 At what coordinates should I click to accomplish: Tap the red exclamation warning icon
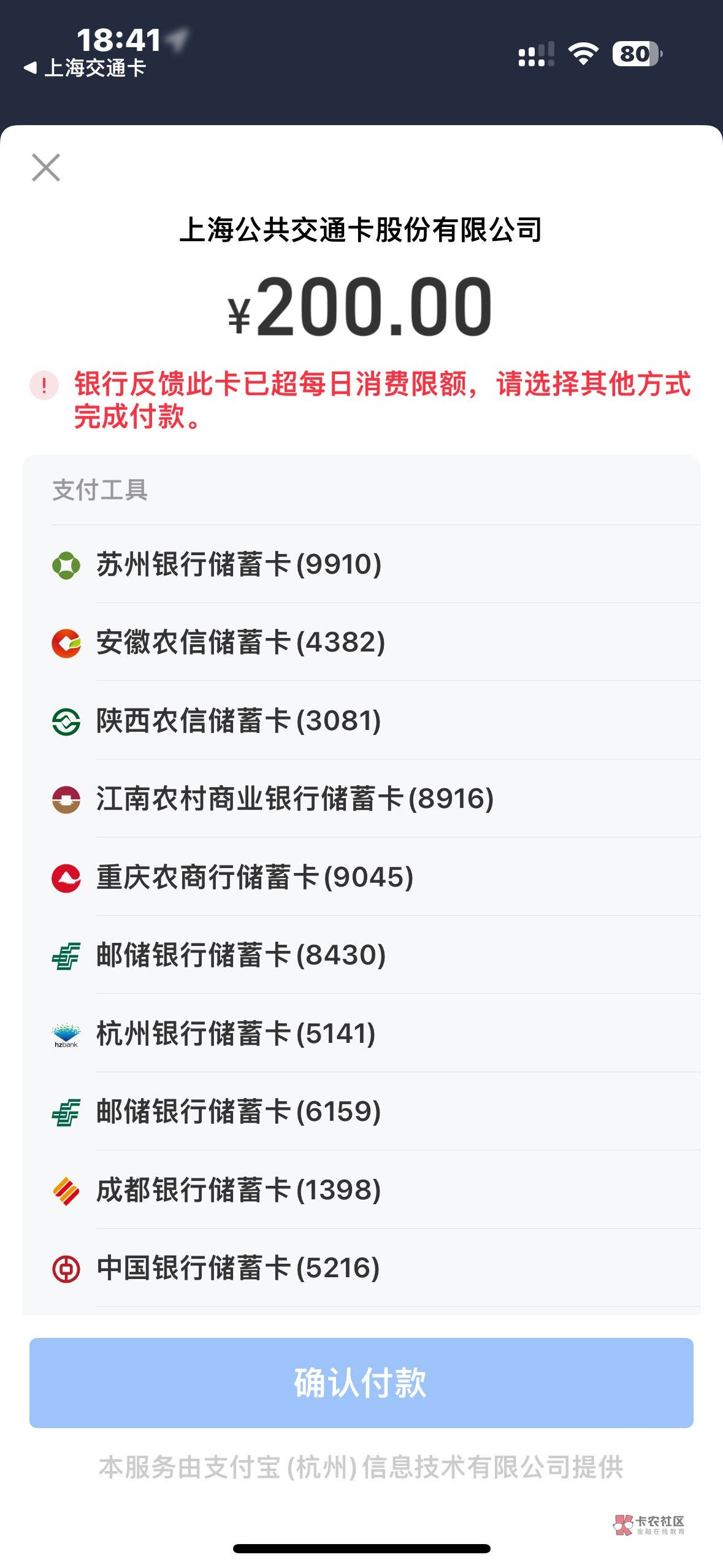tap(44, 385)
